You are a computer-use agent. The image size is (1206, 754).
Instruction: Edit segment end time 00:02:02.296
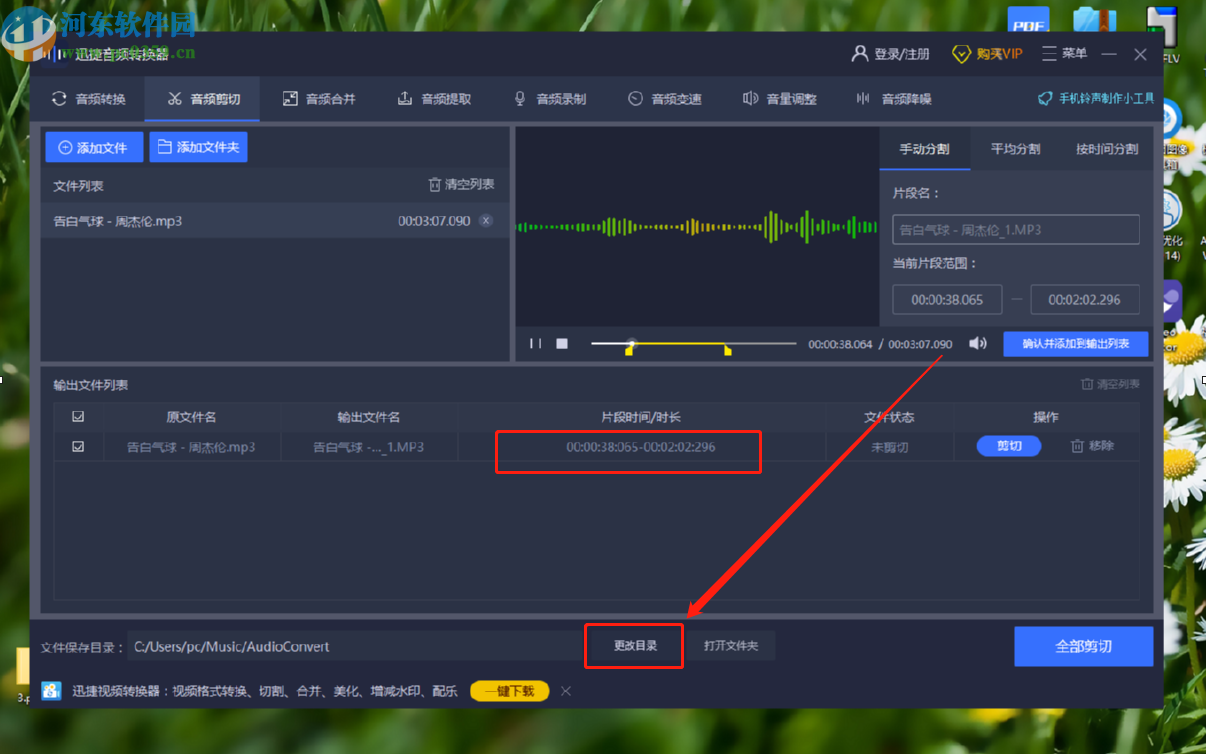1086,299
